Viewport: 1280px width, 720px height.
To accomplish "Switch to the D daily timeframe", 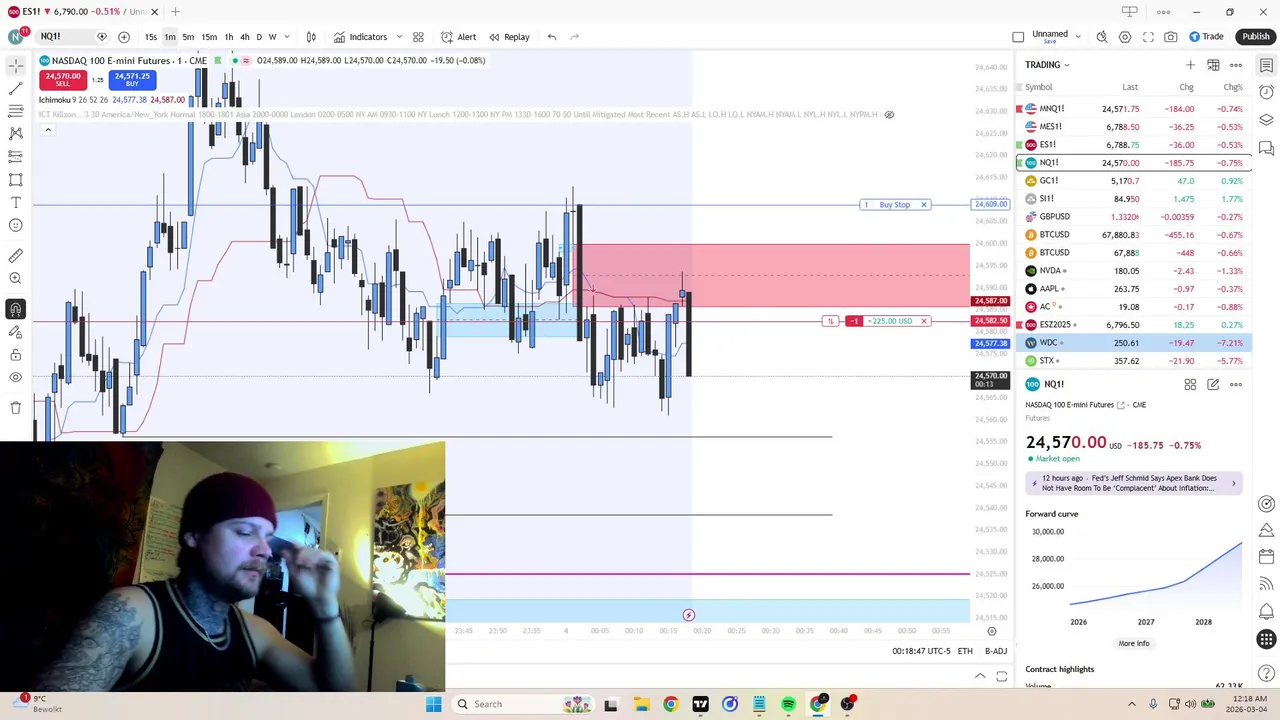I will point(259,37).
